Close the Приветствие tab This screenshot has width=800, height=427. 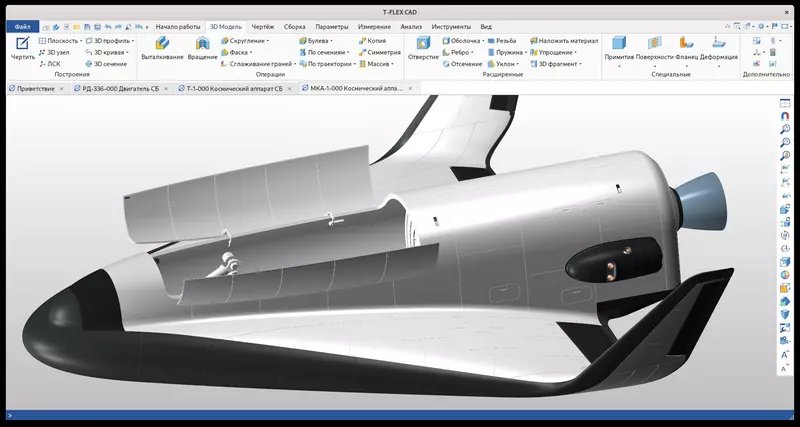coord(61,88)
